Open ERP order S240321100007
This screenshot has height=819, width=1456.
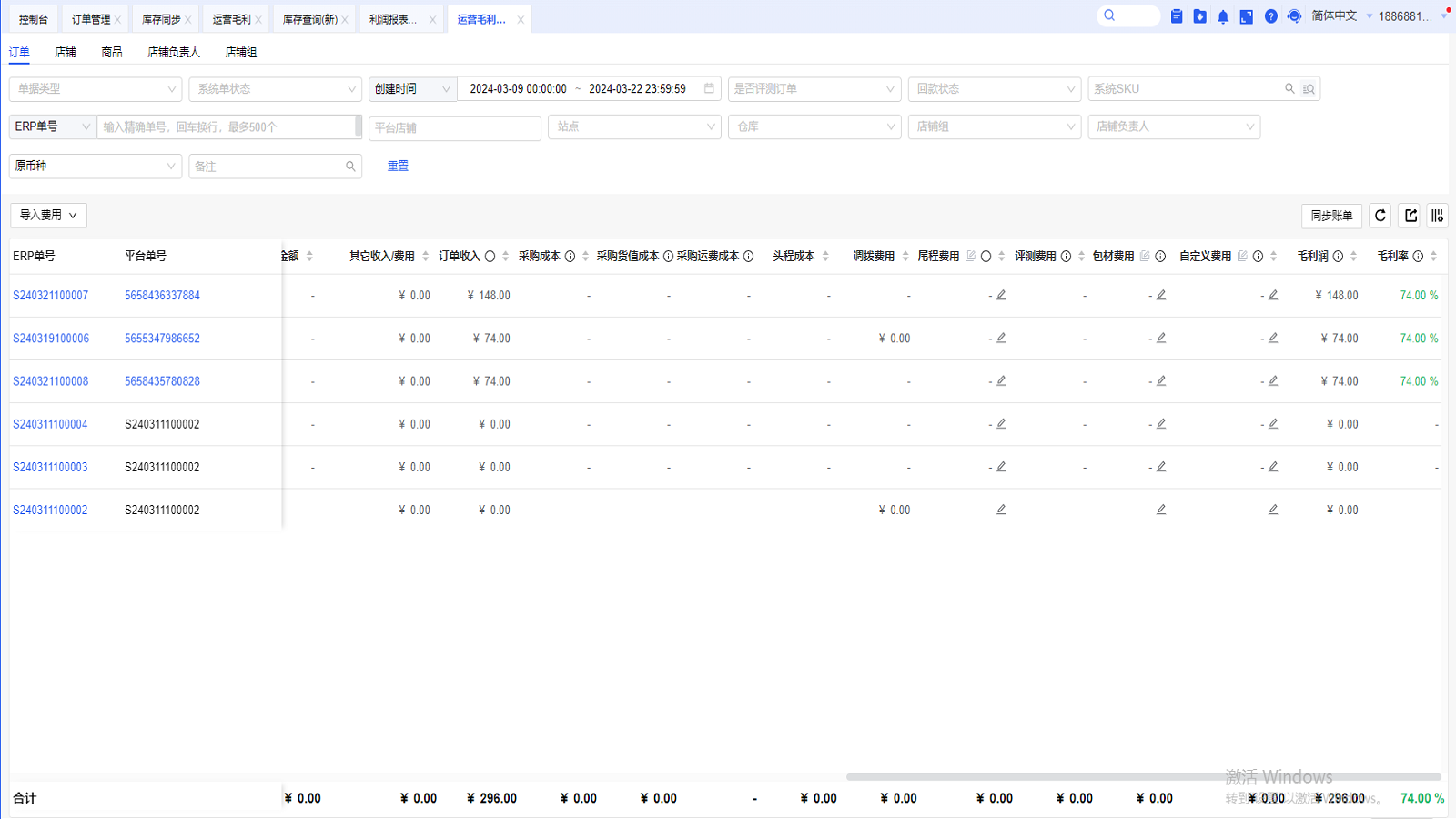pos(51,295)
